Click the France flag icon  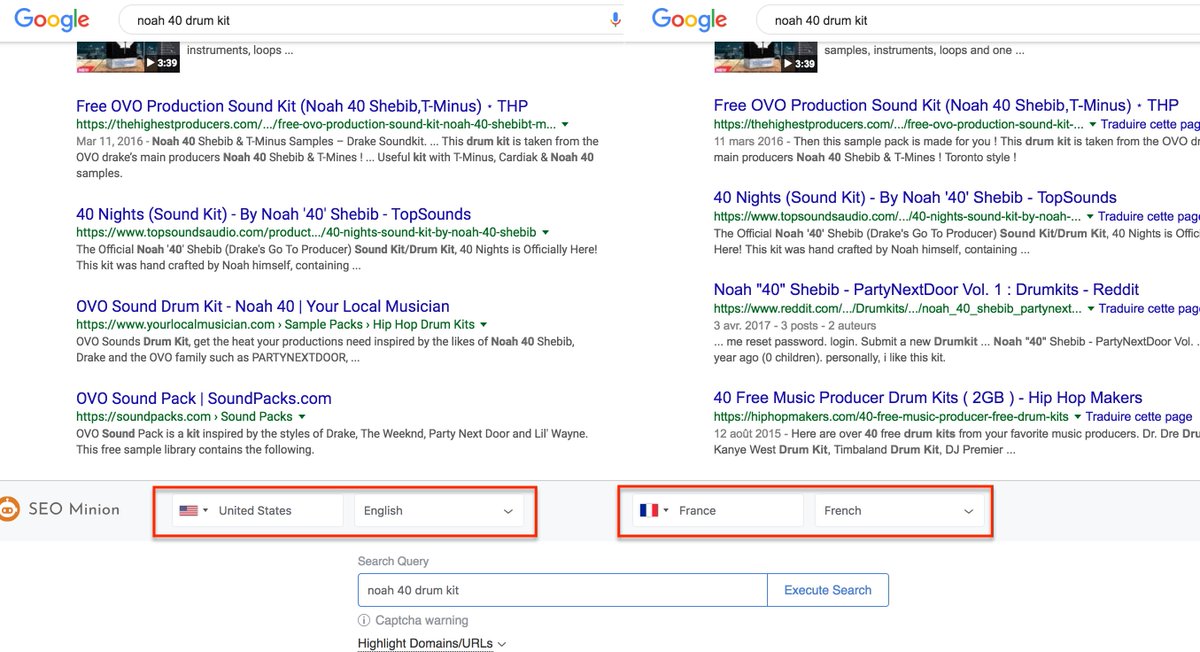click(x=648, y=510)
